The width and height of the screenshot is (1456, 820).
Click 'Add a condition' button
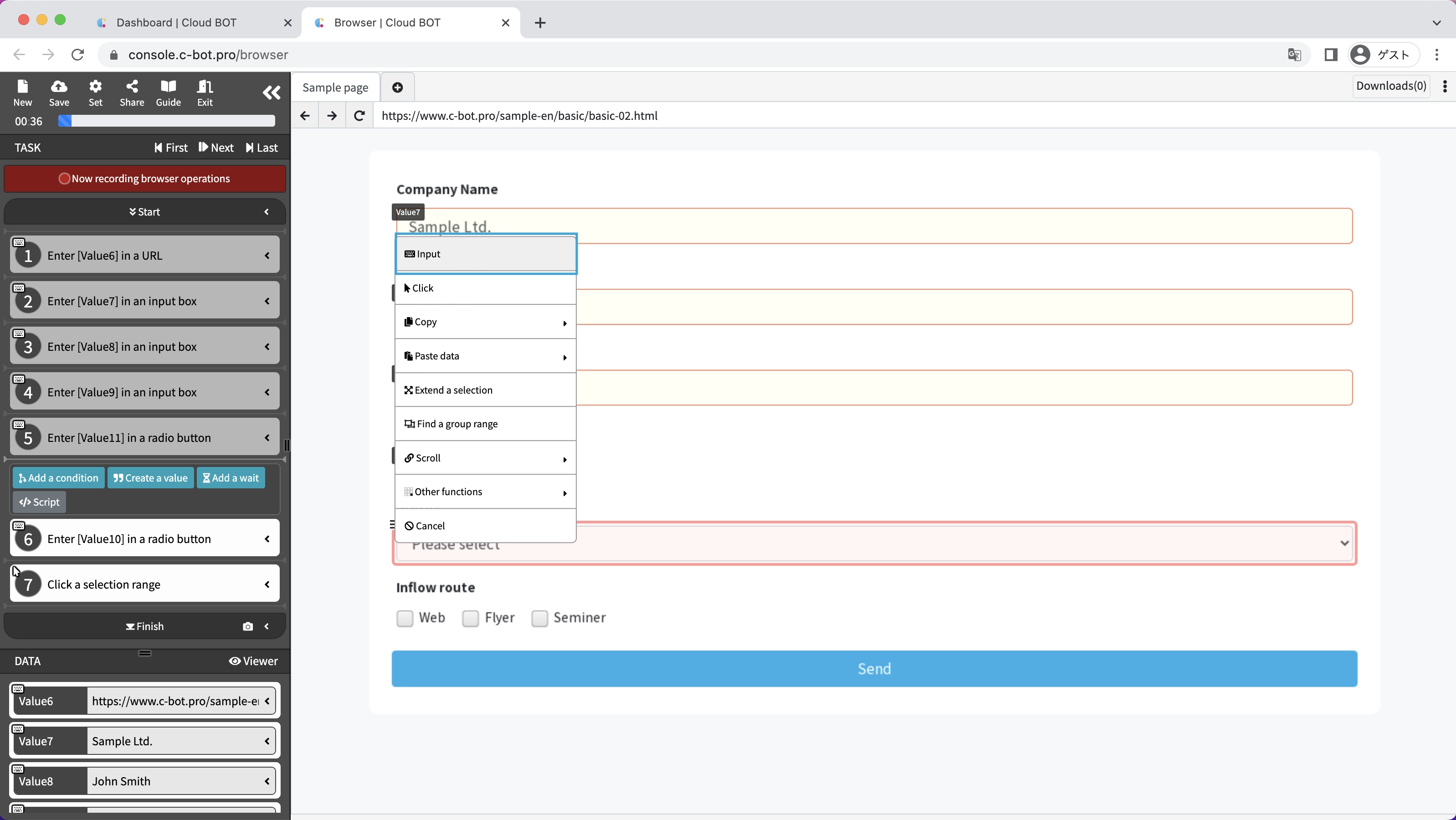(x=58, y=478)
